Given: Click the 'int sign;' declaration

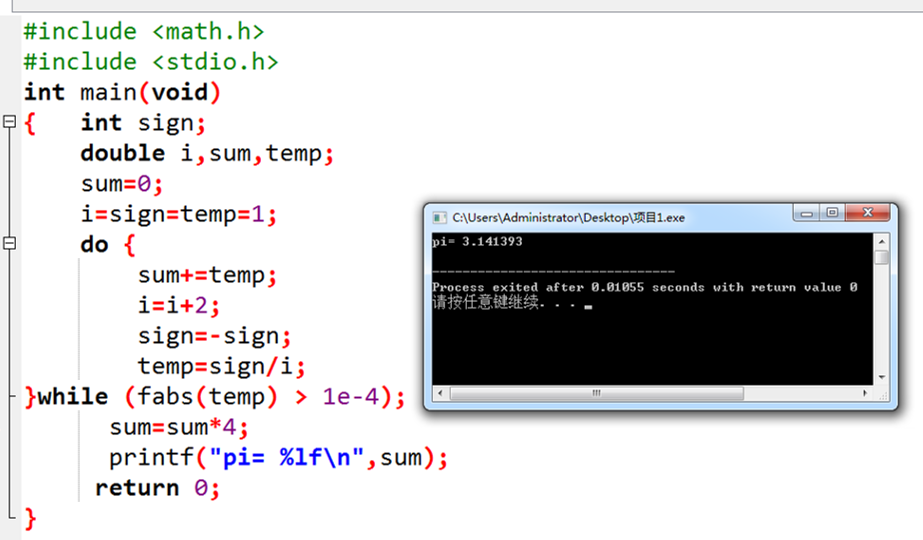Looking at the screenshot, I should [143, 123].
